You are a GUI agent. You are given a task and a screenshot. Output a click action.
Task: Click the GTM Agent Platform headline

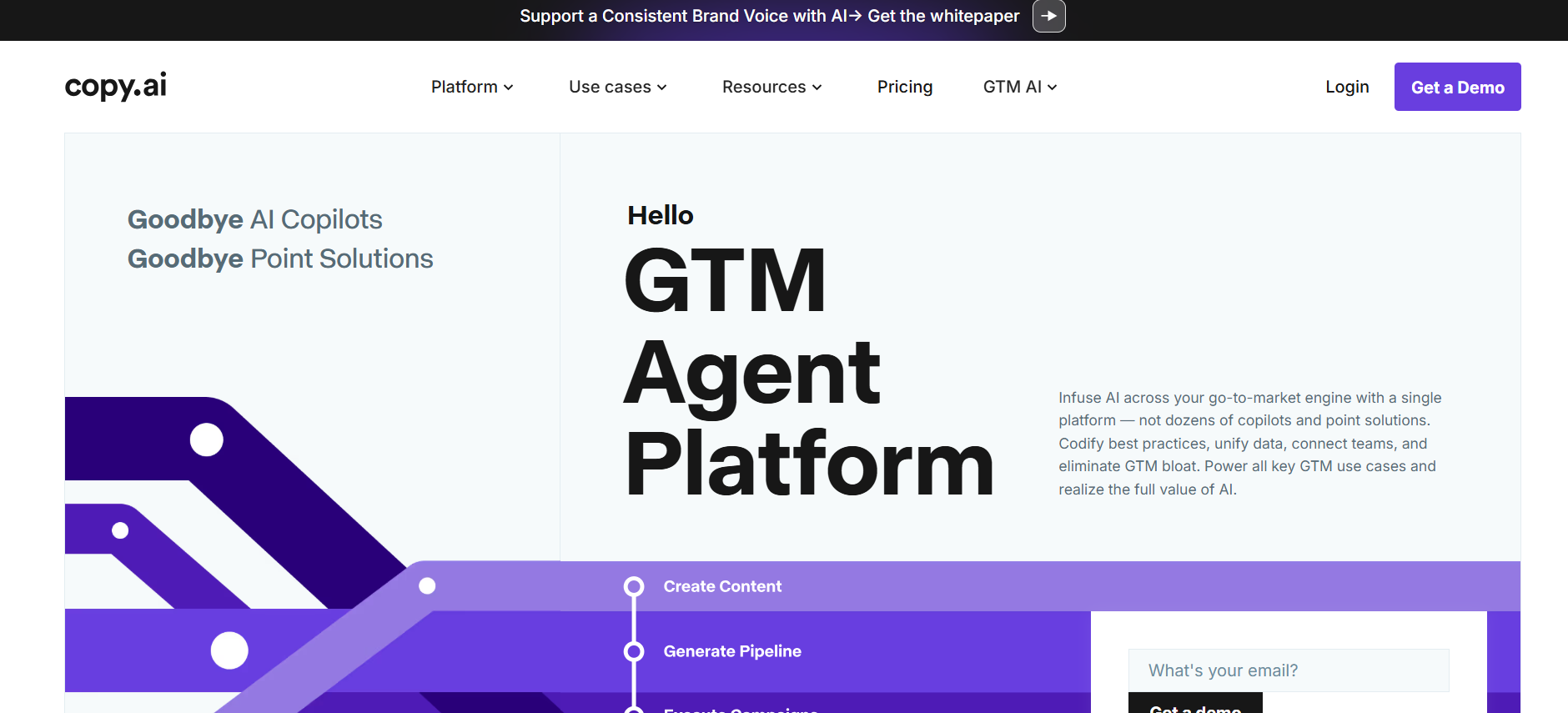(809, 372)
